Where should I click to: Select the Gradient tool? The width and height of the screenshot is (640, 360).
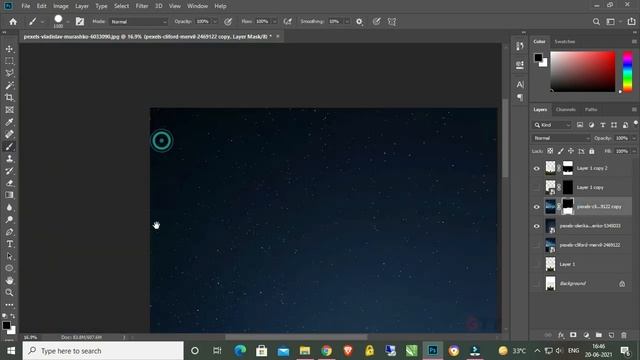click(9, 195)
